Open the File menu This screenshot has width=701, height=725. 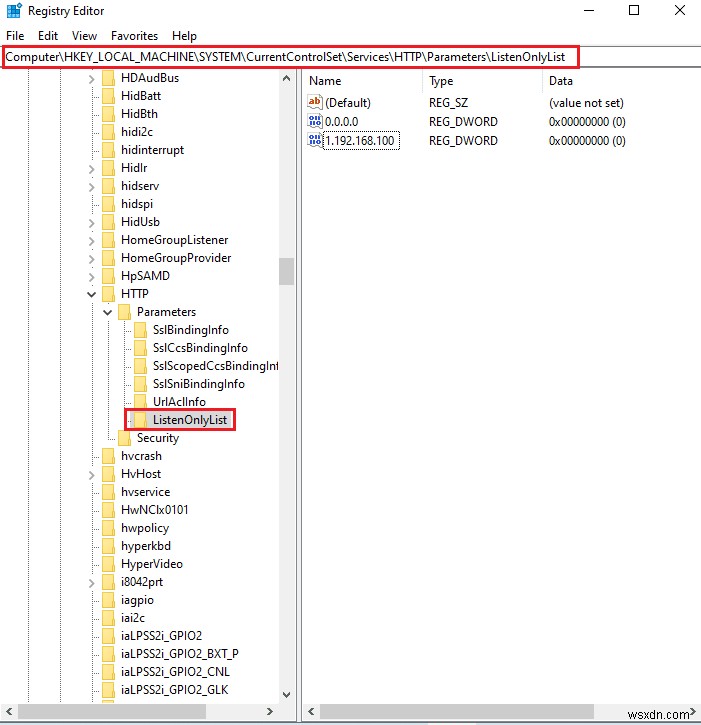15,36
